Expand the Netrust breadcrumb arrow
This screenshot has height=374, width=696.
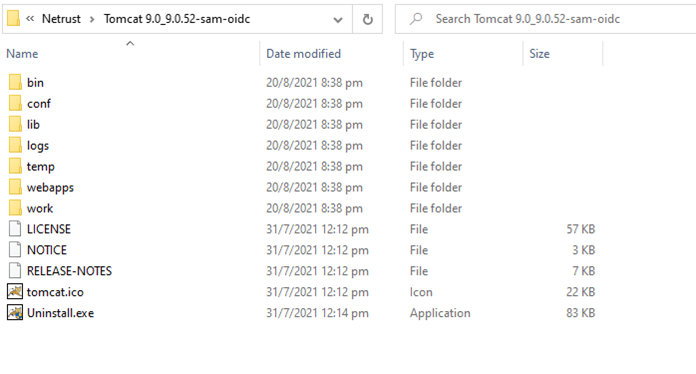[x=92, y=19]
